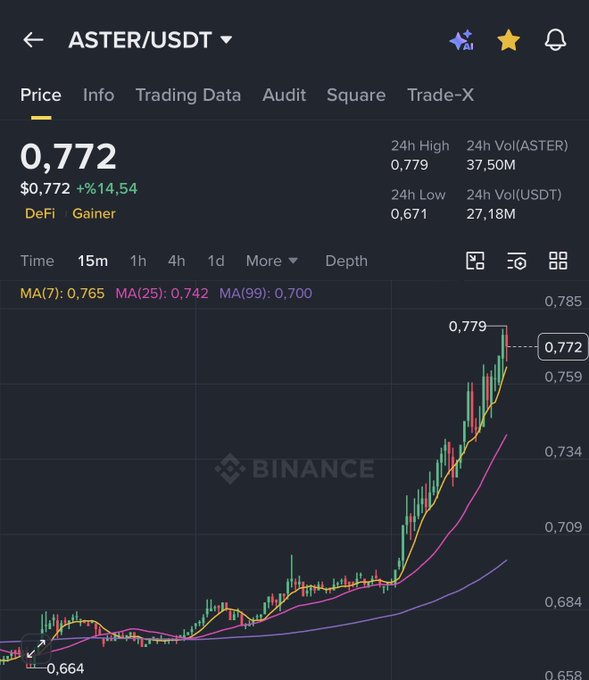Tap the MA(25): 0,742 indicator label
This screenshot has width=589, height=680.
click(x=162, y=294)
